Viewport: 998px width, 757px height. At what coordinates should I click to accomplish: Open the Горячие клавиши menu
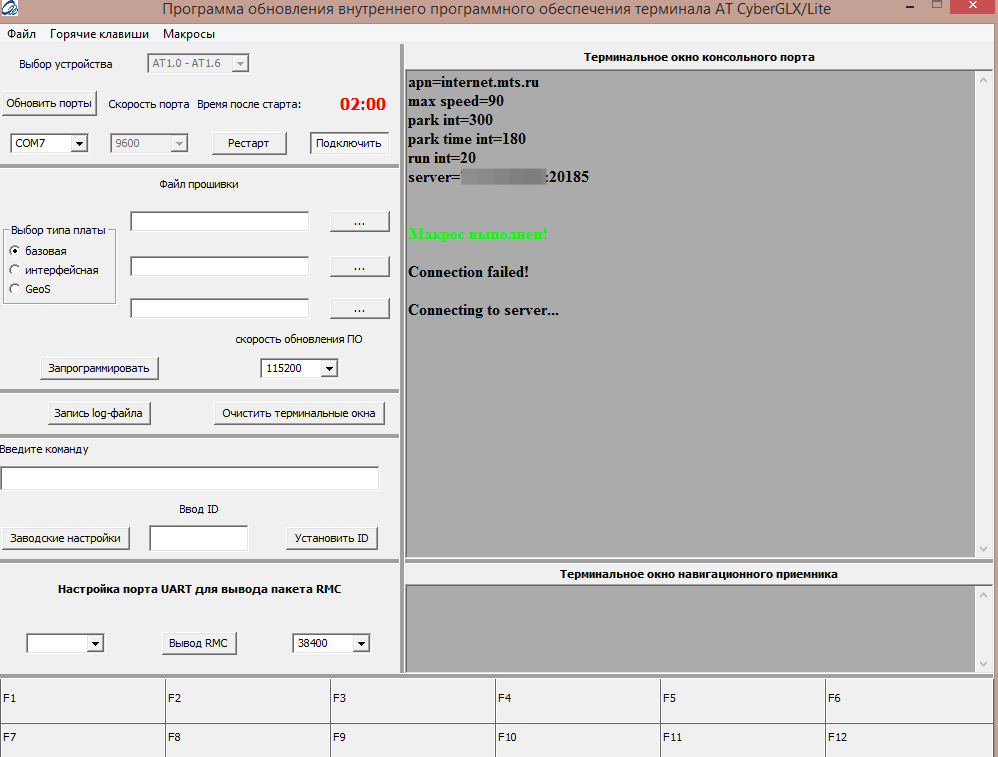pyautogui.click(x=99, y=34)
